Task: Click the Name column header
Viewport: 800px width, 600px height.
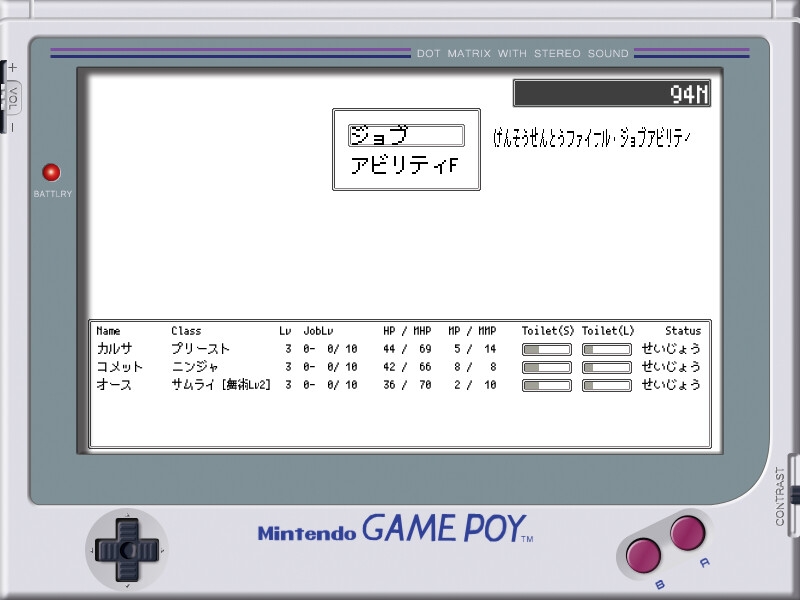Action: pyautogui.click(x=108, y=331)
